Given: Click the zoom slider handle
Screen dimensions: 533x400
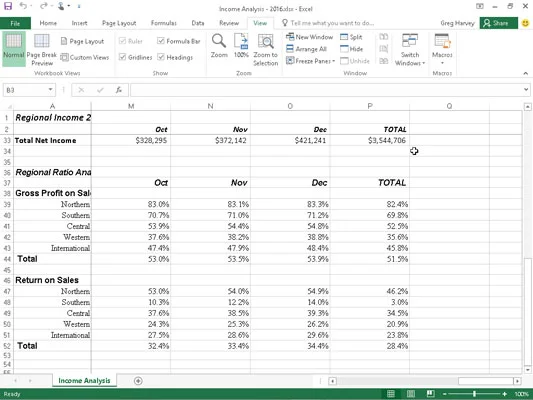Looking at the screenshot, I should click(474, 394).
